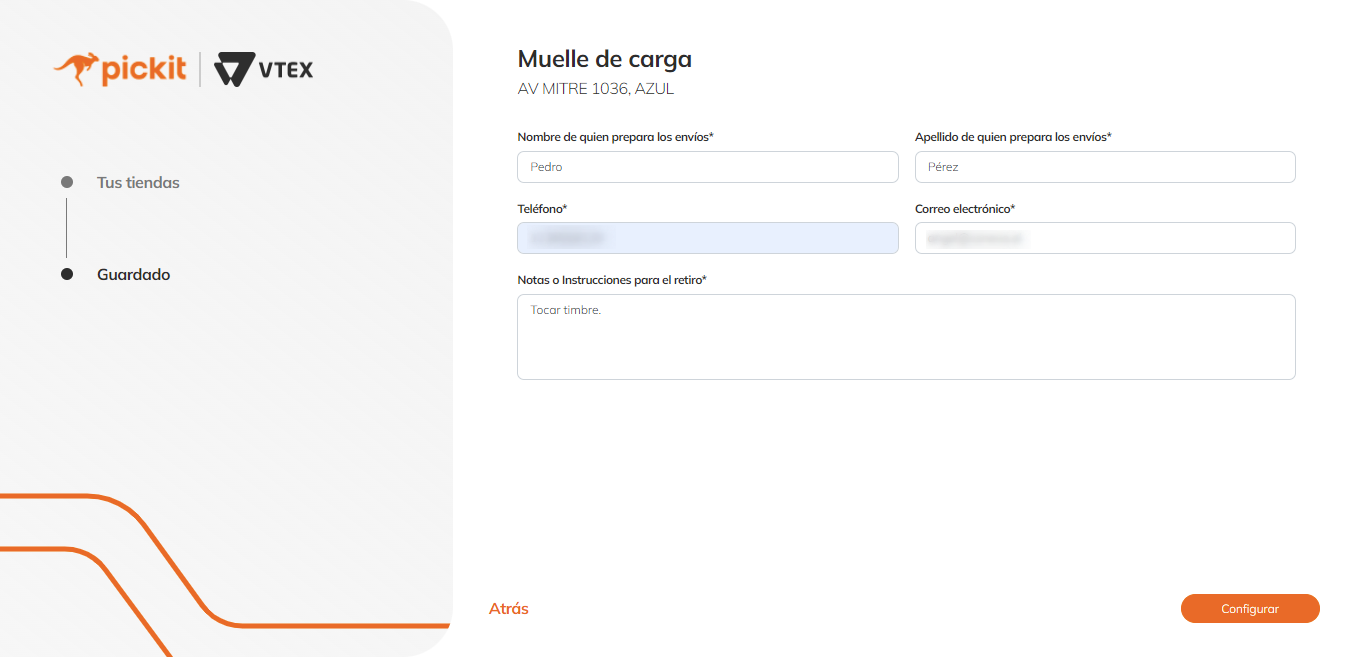This screenshot has height=657, width=1360.
Task: Go to the Tus tiendas step
Action: 138,183
